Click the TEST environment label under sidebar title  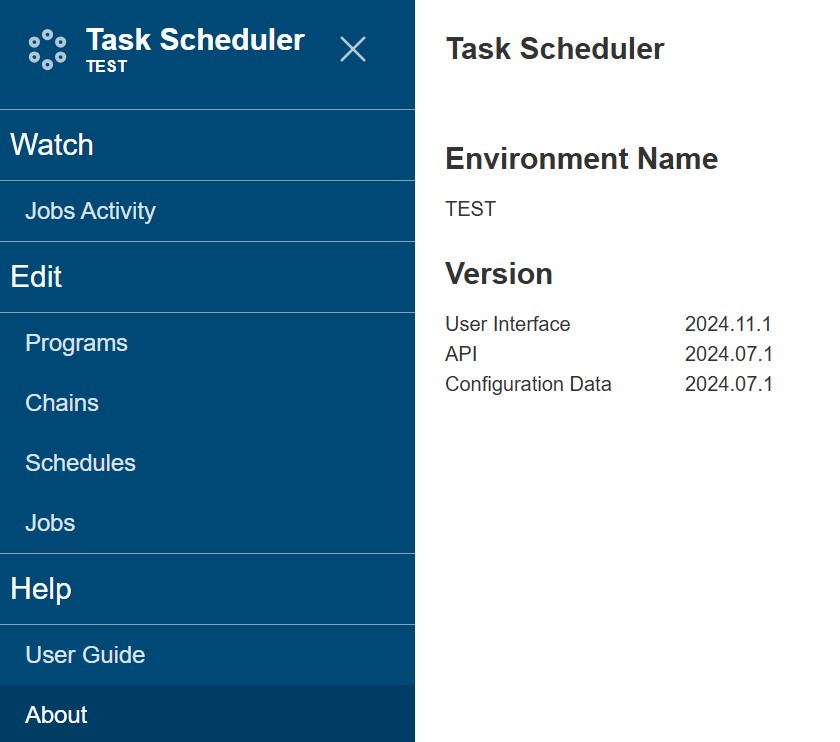tap(106, 67)
